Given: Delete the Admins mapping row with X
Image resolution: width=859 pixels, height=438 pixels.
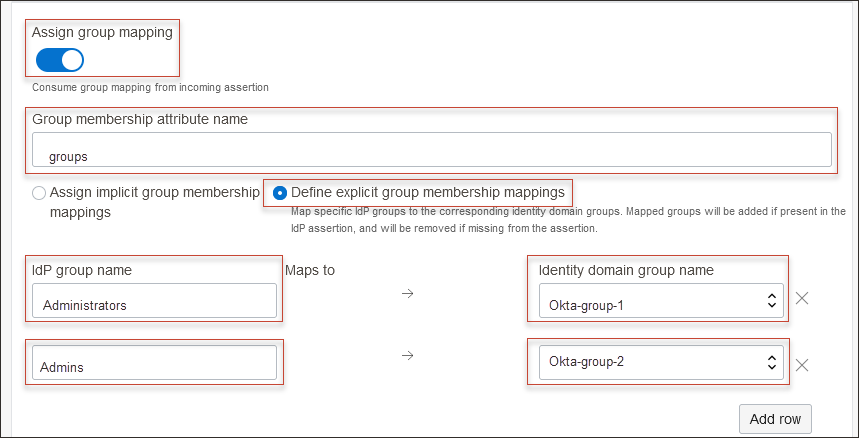Looking at the screenshot, I should click(801, 365).
